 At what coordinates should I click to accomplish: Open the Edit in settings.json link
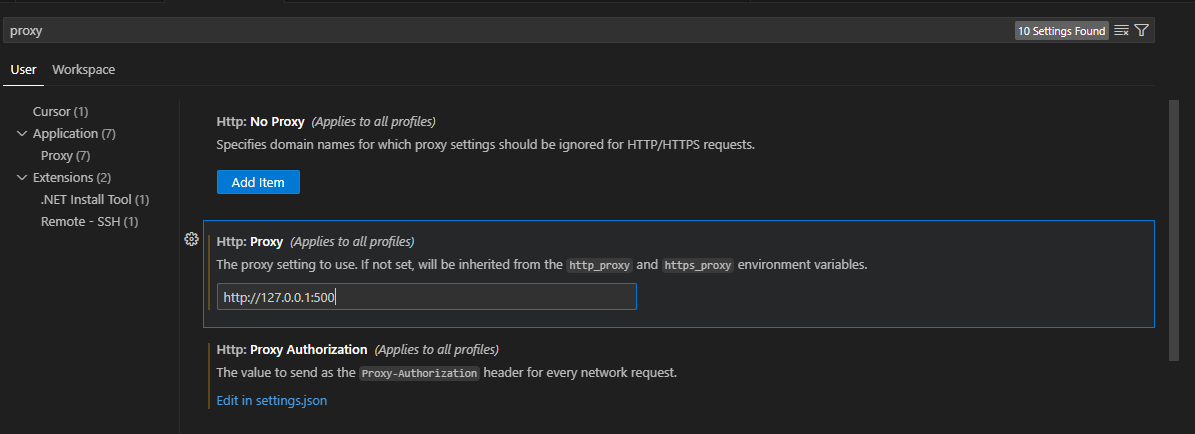point(272,401)
